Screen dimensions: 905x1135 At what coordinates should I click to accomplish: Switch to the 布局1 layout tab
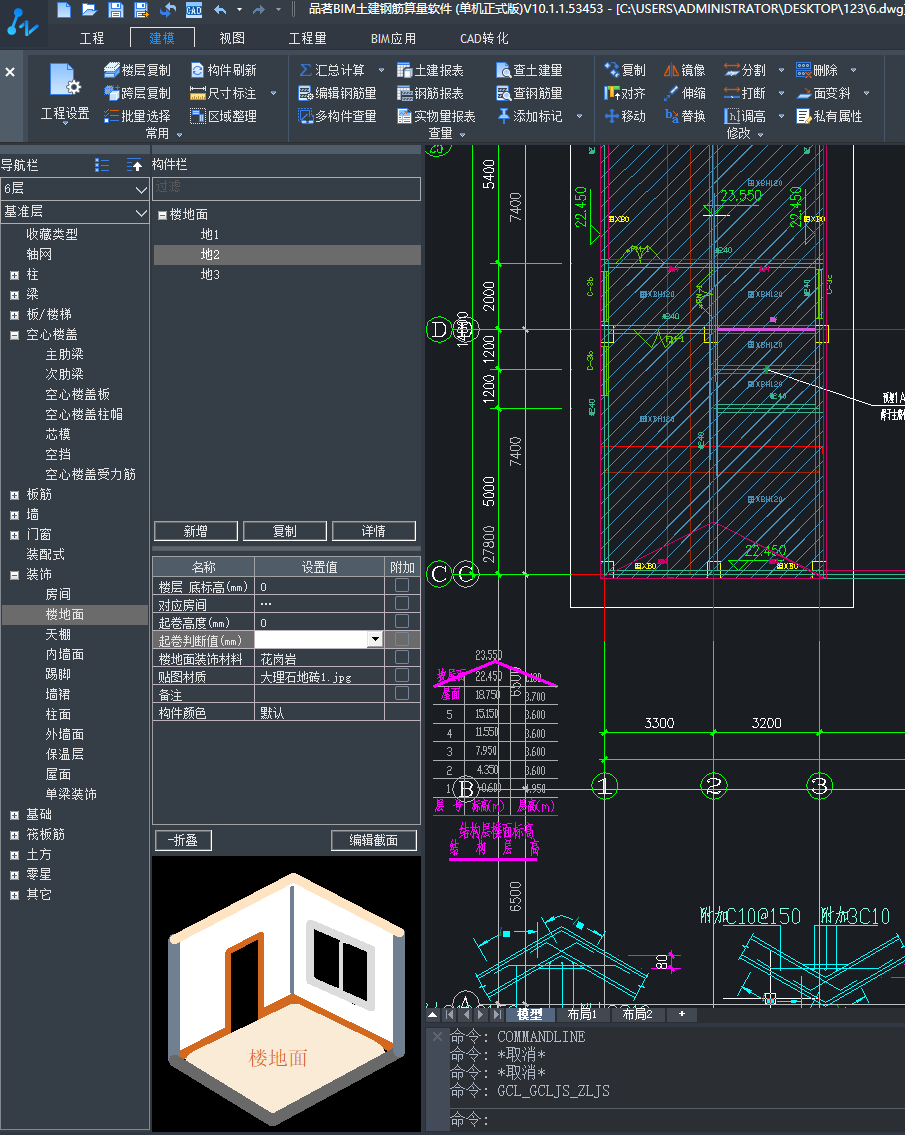pyautogui.click(x=582, y=1014)
